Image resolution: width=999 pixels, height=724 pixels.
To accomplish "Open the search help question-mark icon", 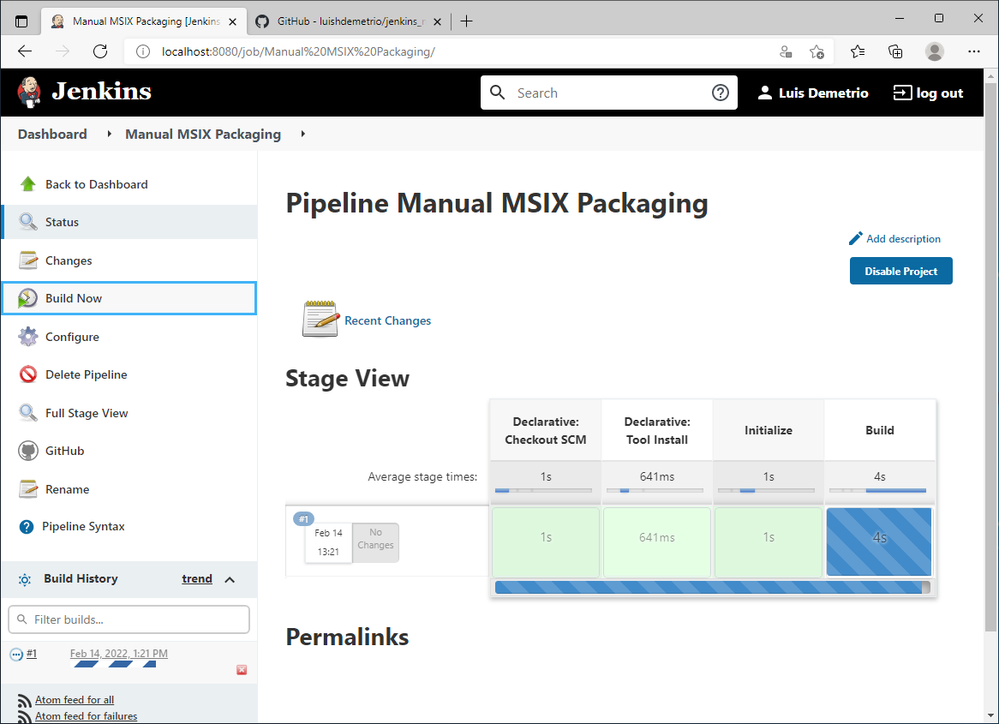I will pos(720,93).
